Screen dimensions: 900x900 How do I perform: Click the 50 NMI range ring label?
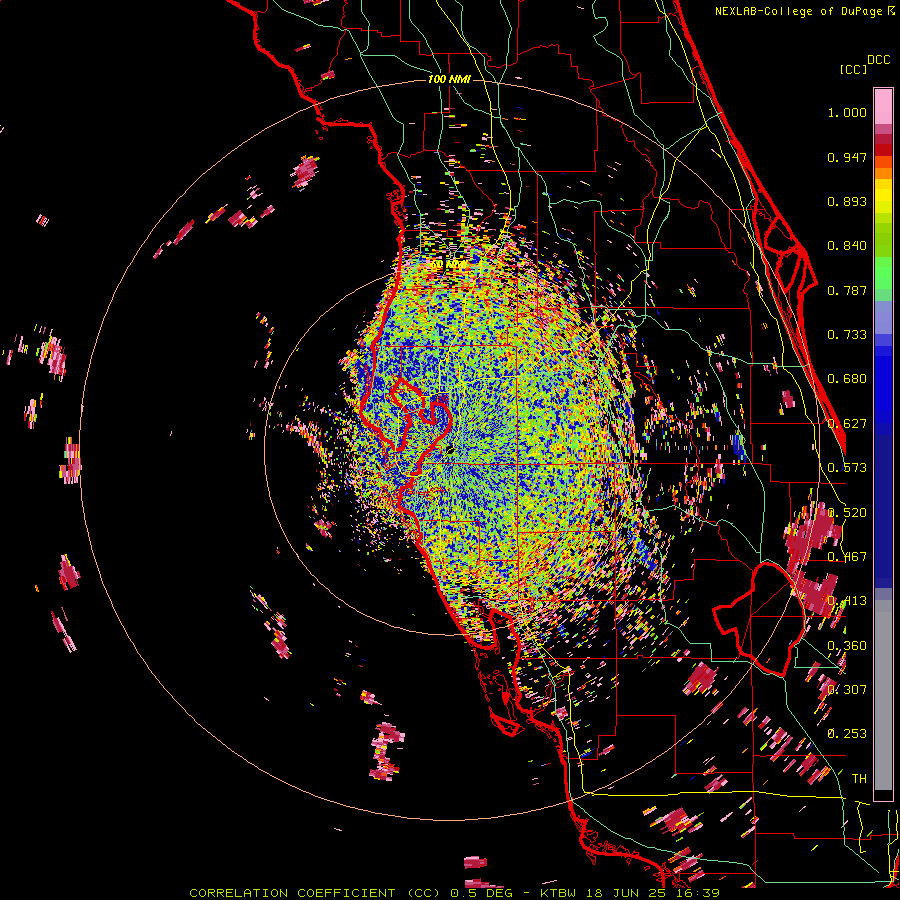[x=449, y=265]
